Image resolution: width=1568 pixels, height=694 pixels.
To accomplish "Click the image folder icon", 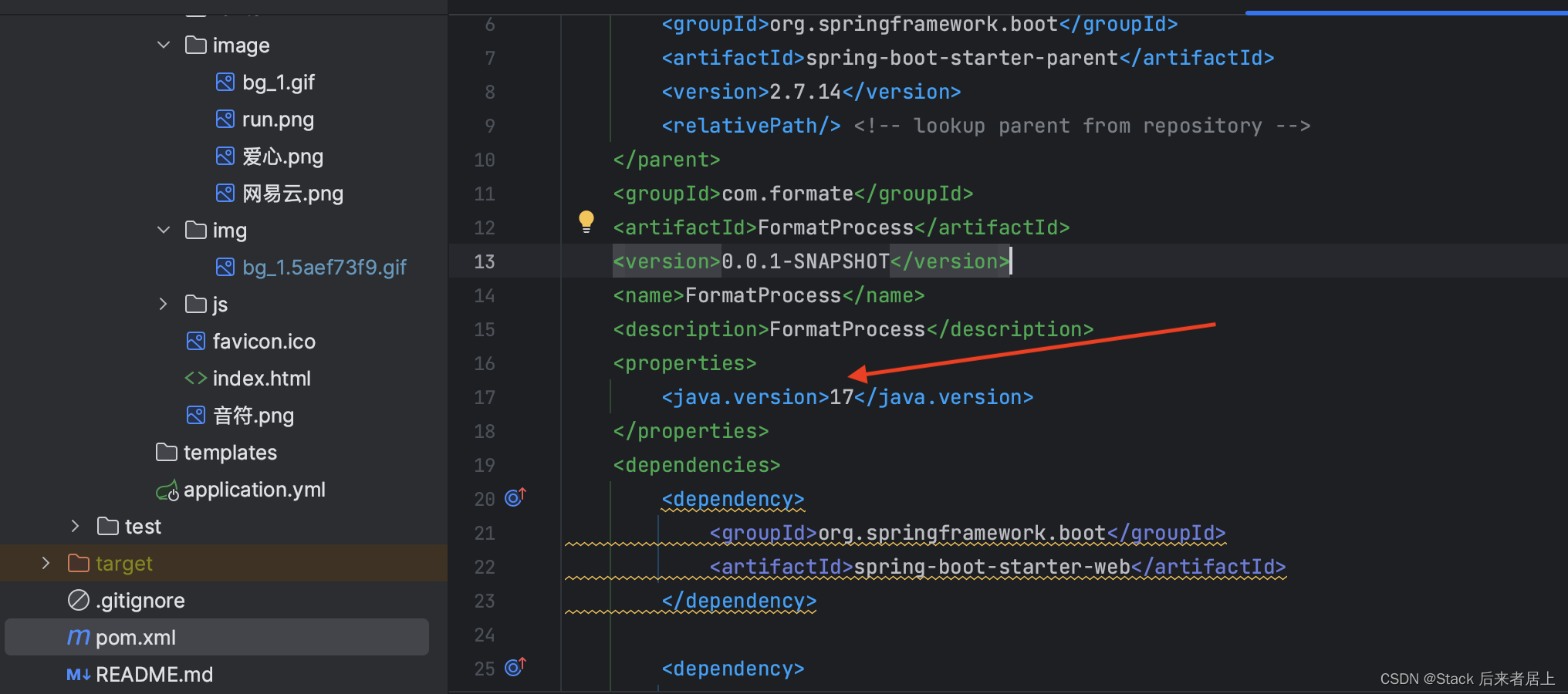I will [x=196, y=45].
